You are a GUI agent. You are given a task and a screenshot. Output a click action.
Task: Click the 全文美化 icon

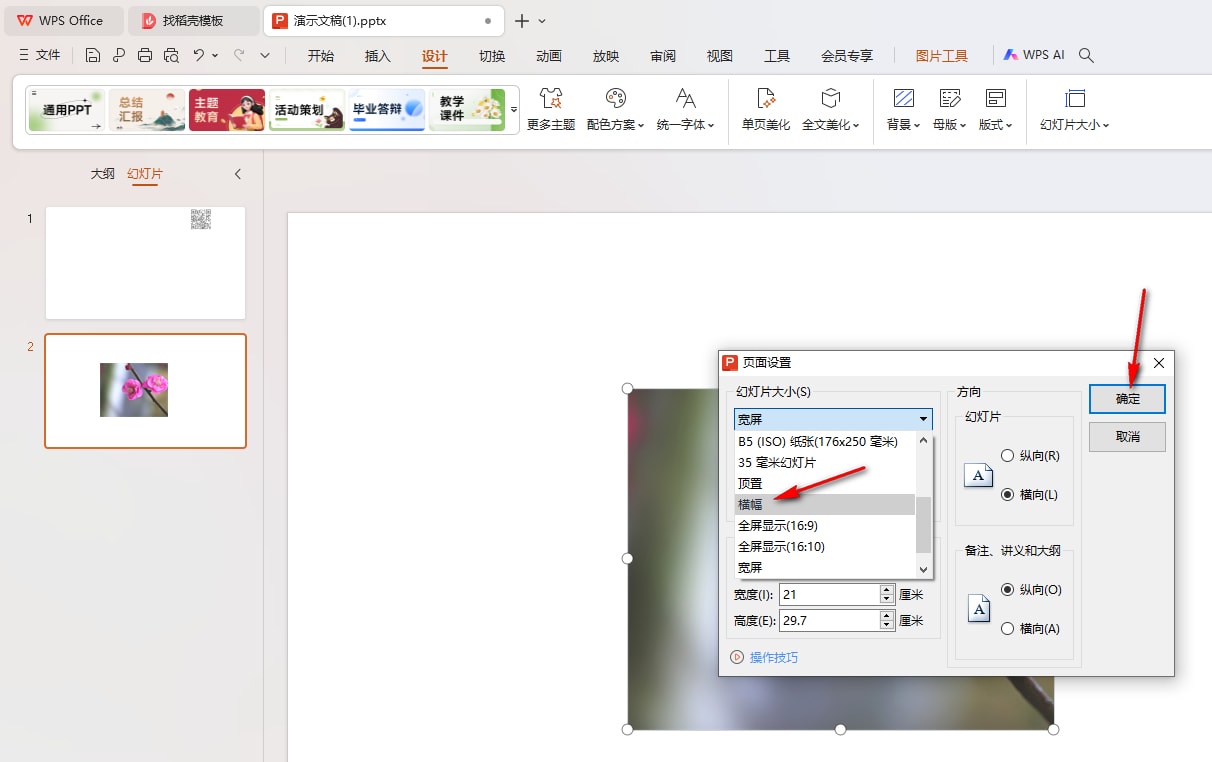click(x=831, y=98)
